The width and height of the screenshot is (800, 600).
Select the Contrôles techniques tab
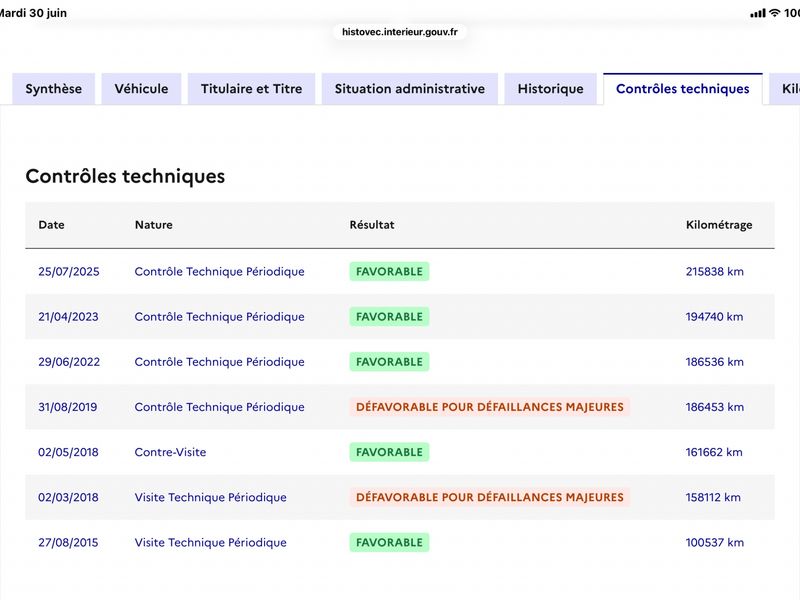pos(683,89)
